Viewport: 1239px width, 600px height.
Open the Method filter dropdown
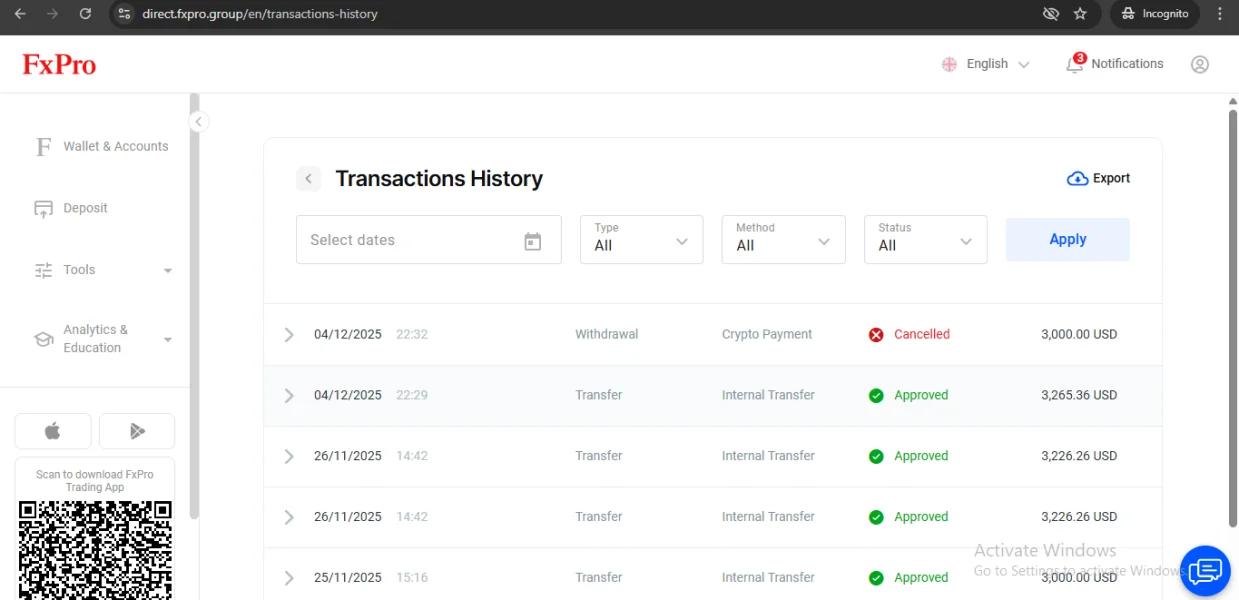[x=783, y=240]
